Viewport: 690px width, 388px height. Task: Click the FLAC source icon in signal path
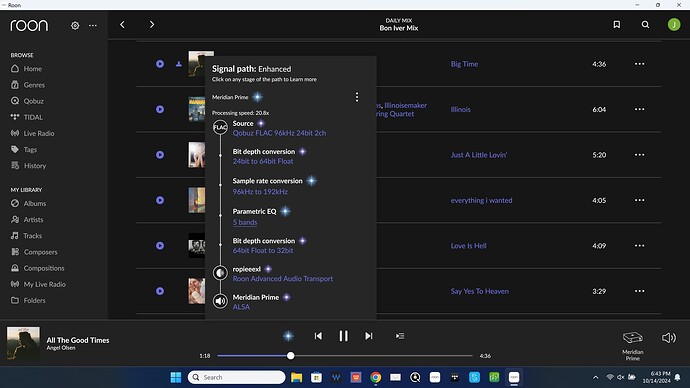point(220,128)
